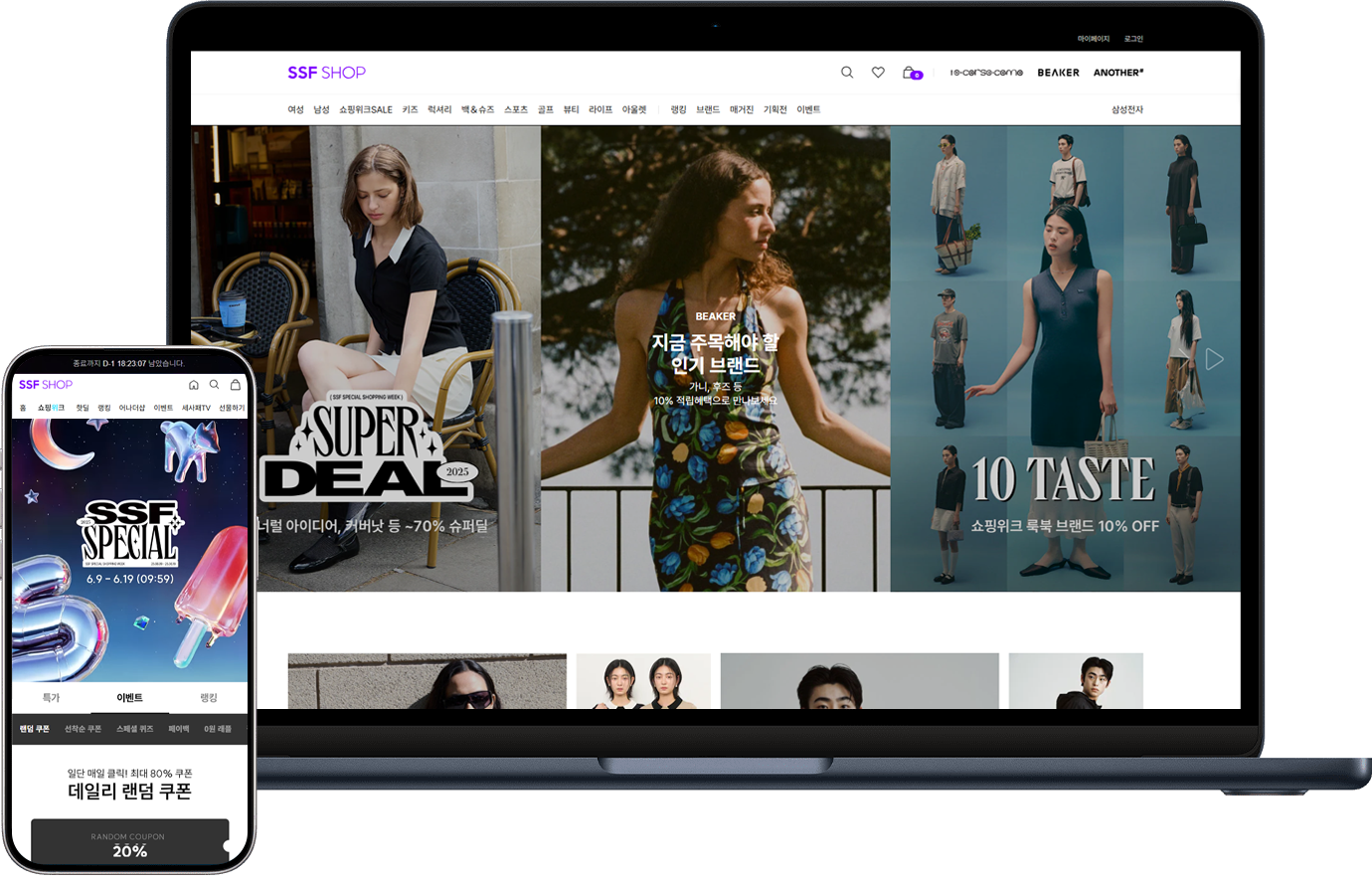Tap the SSF SPECIAL banner on the phone
The height and width of the screenshot is (885, 1372).
[x=129, y=549]
